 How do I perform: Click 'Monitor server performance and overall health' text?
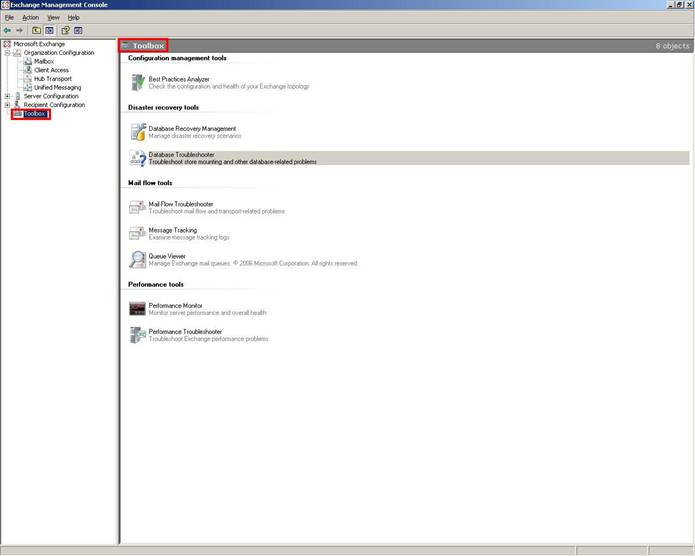tap(207, 313)
